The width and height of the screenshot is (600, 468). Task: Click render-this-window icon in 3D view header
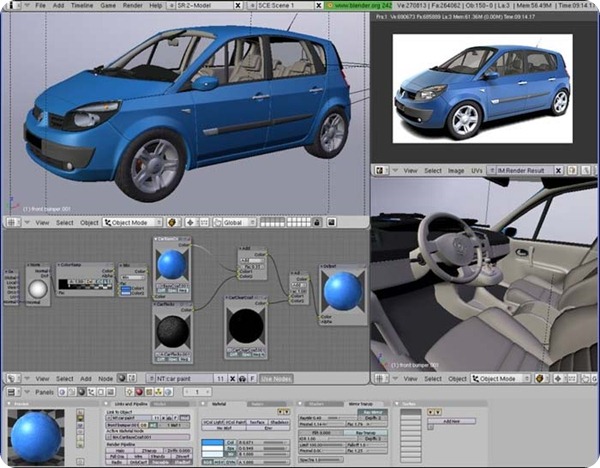[331, 222]
